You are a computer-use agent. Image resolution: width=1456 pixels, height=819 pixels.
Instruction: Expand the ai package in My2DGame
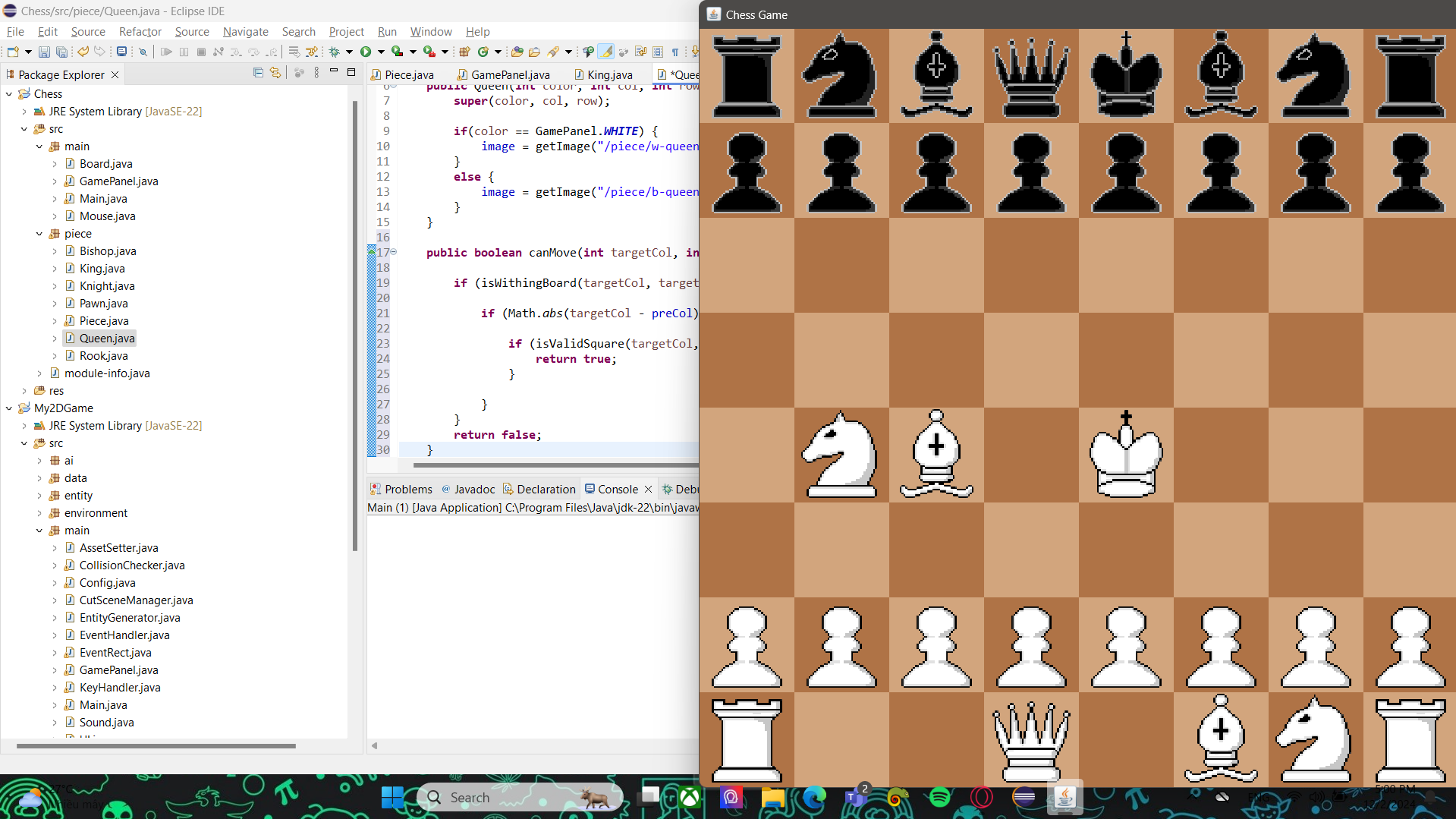pyautogui.click(x=39, y=461)
